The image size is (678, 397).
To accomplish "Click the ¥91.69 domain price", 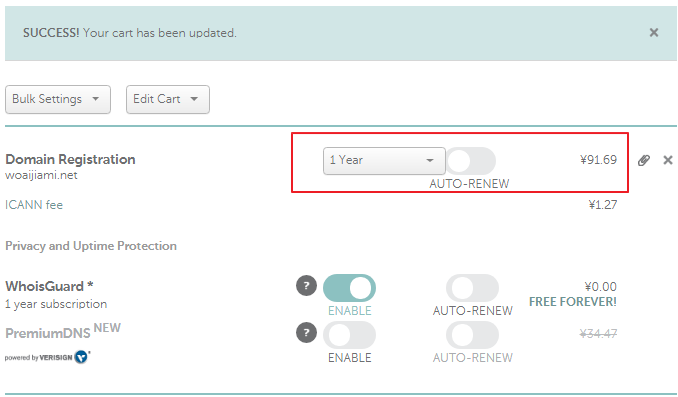I will click(x=598, y=160).
